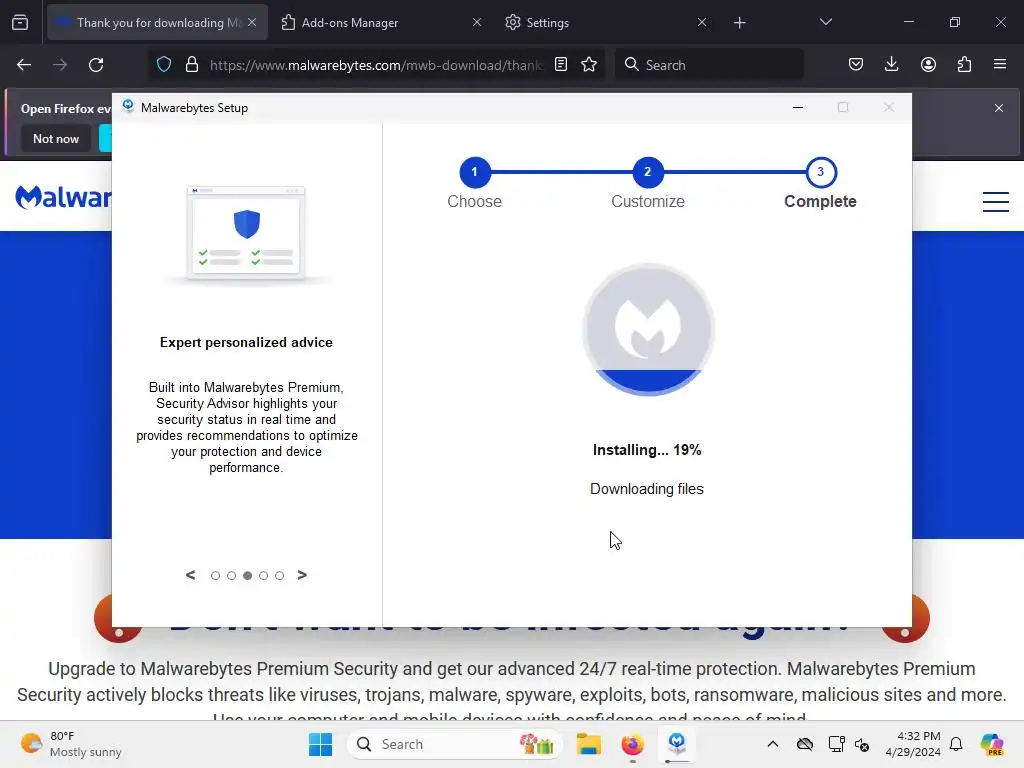Click muted volume tray icon
This screenshot has width=1024, height=768.
point(862,744)
